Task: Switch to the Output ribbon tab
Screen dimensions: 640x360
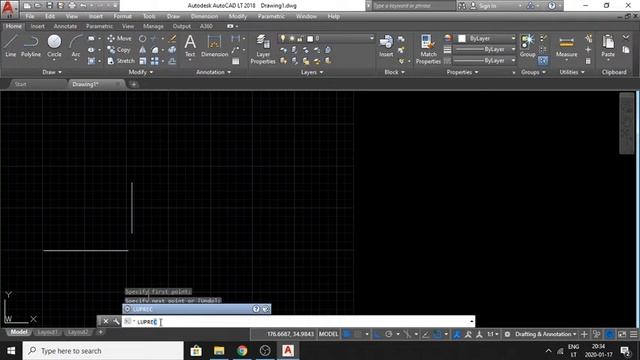Action: click(182, 26)
